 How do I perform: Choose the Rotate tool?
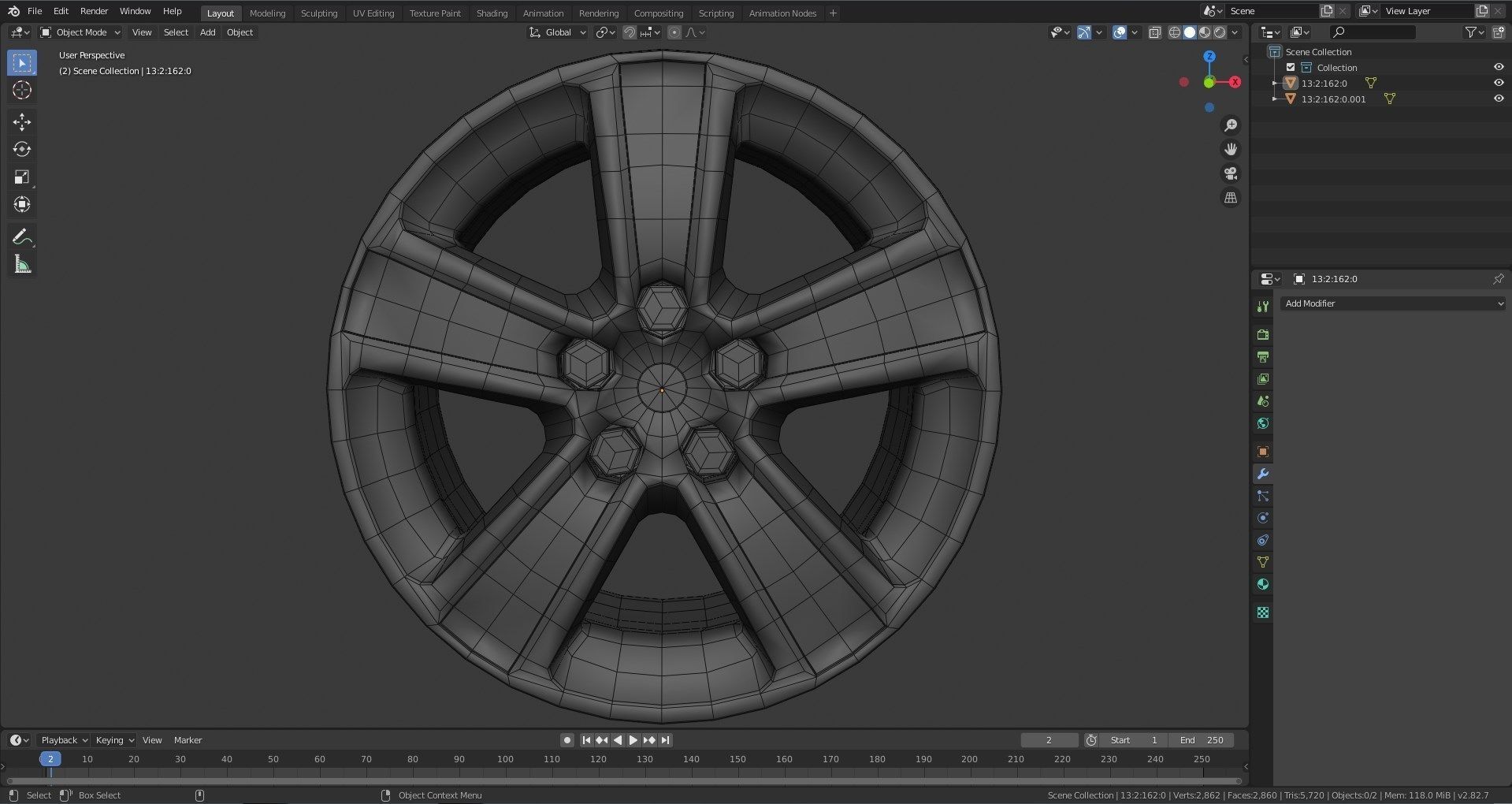(x=22, y=149)
